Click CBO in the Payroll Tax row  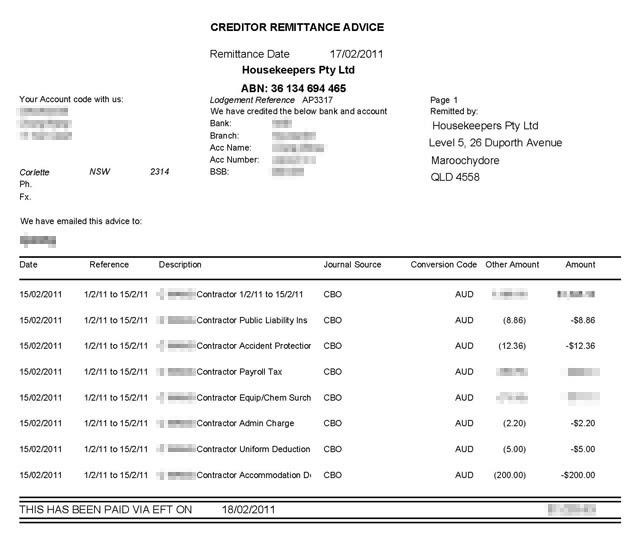(333, 372)
